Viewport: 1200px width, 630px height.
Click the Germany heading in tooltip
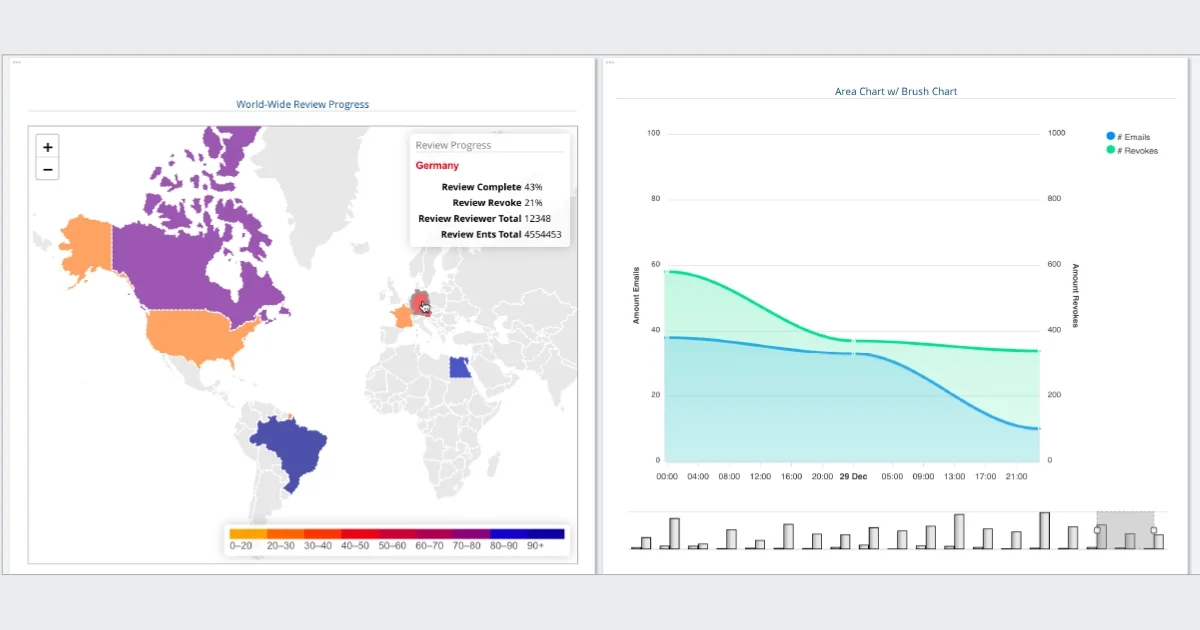(x=437, y=166)
